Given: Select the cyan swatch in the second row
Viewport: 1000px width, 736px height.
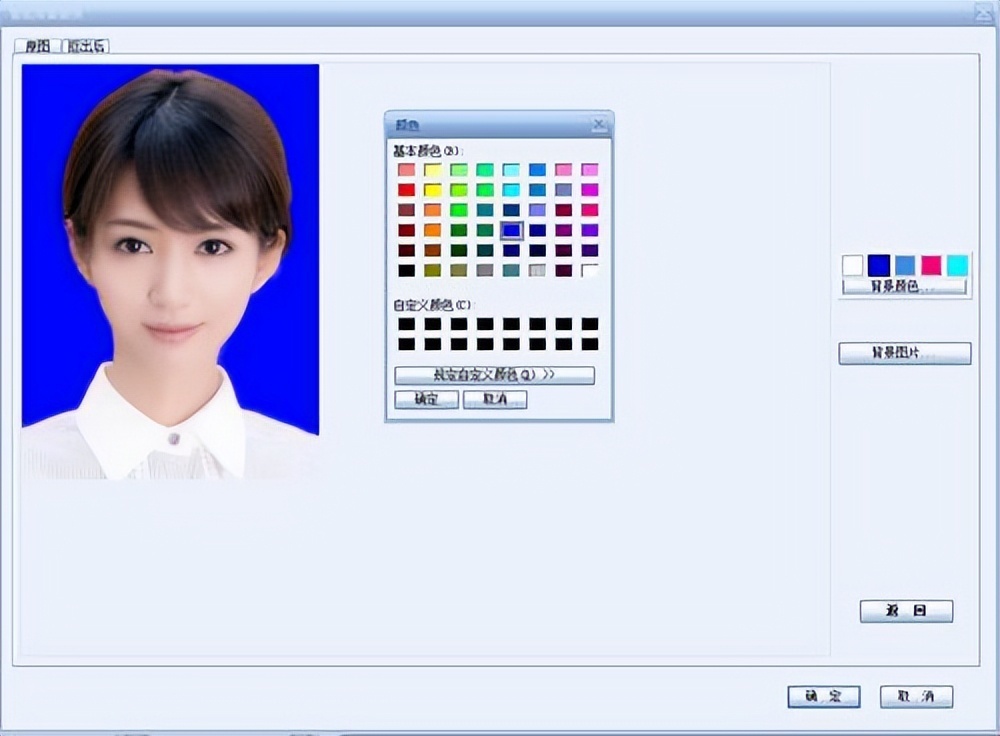Looking at the screenshot, I should point(511,190).
